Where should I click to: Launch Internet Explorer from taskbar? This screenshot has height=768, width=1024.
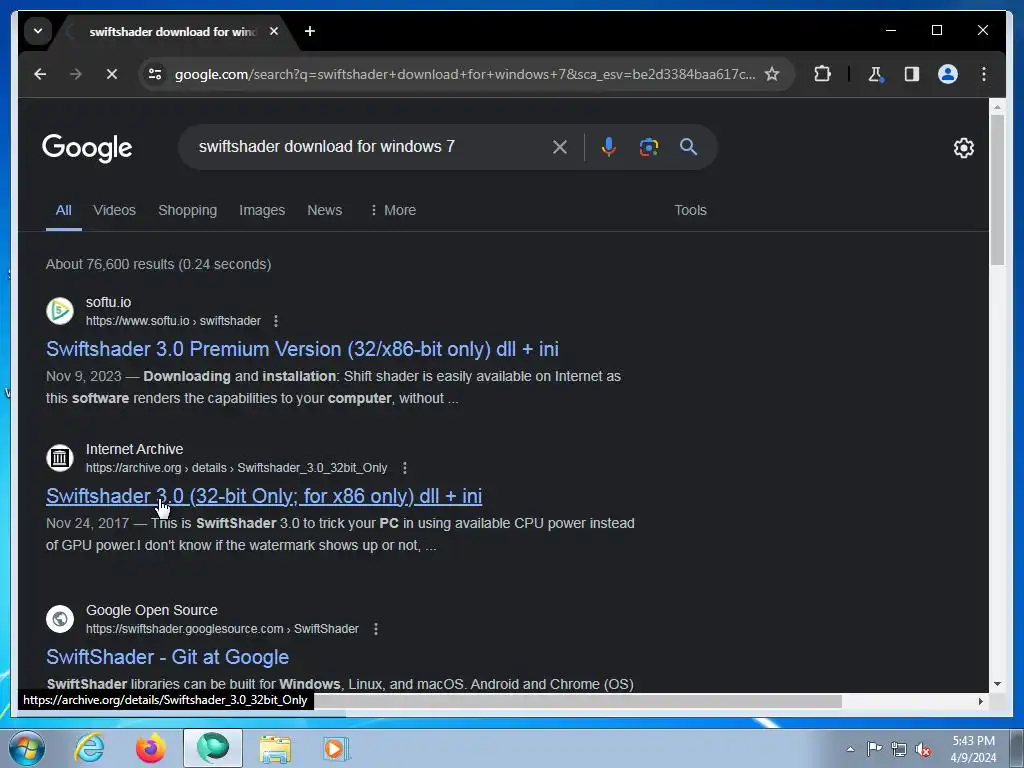(89, 748)
